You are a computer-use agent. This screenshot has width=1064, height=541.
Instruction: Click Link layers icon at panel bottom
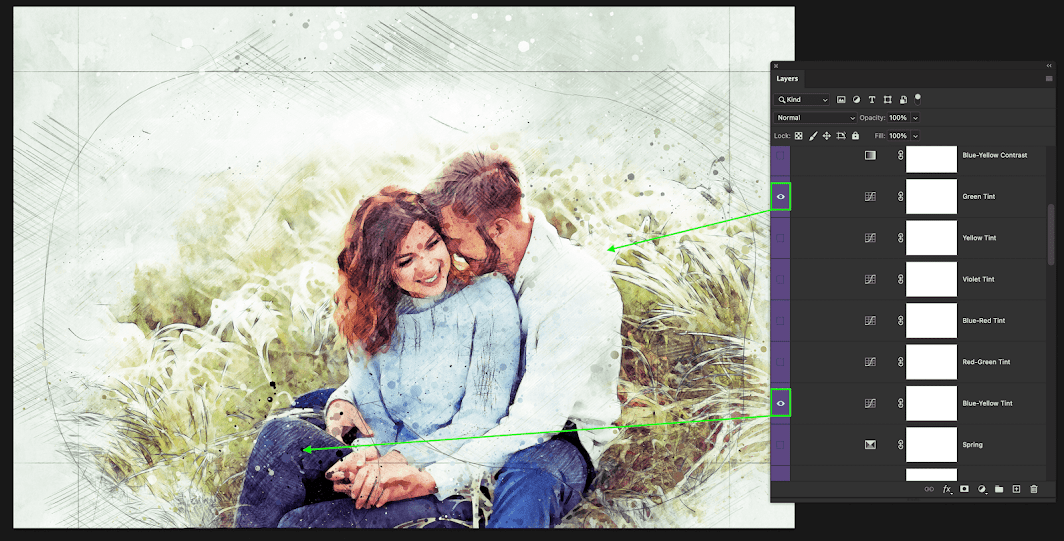929,489
